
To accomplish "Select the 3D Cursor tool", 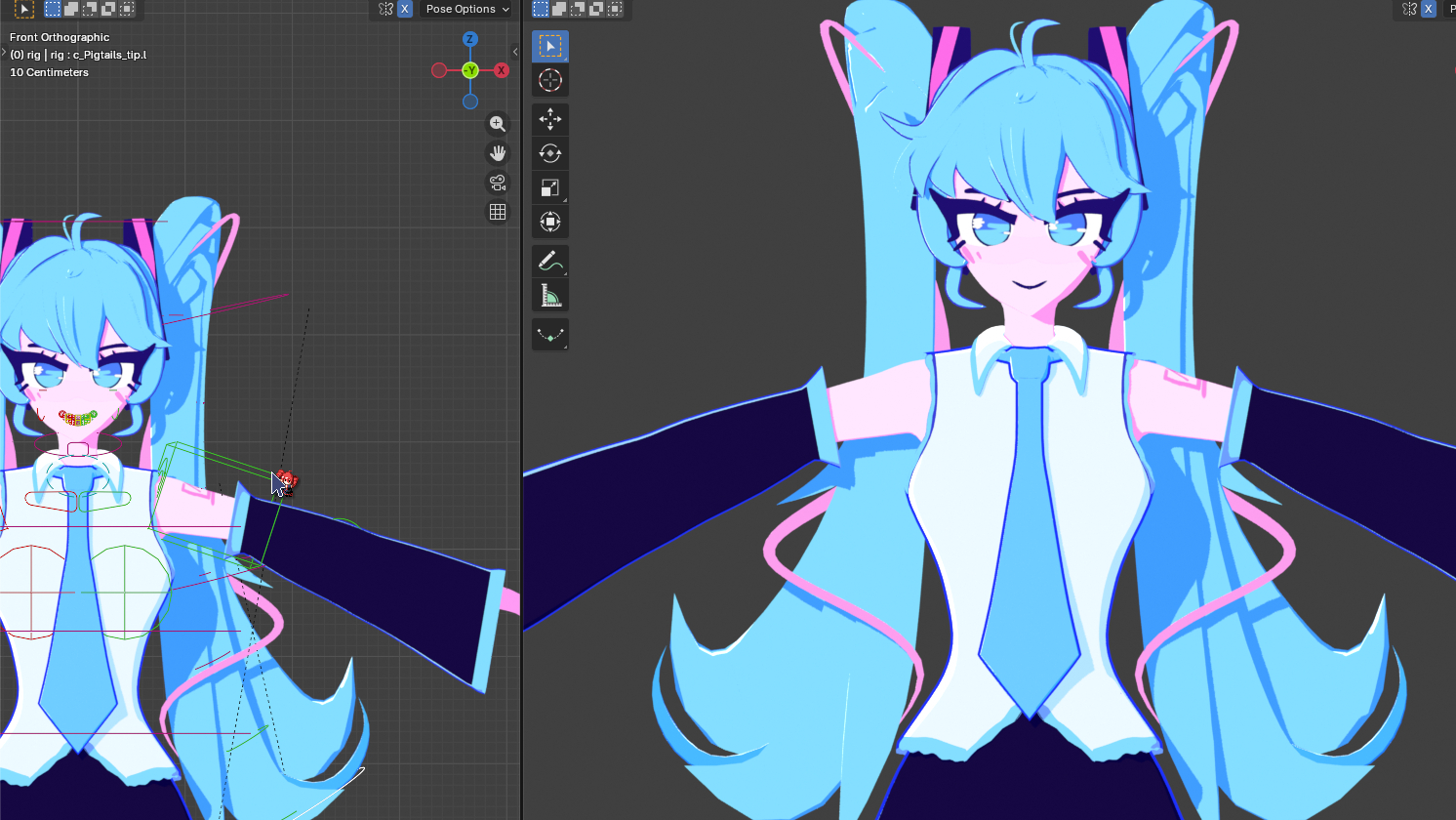I will [x=550, y=80].
